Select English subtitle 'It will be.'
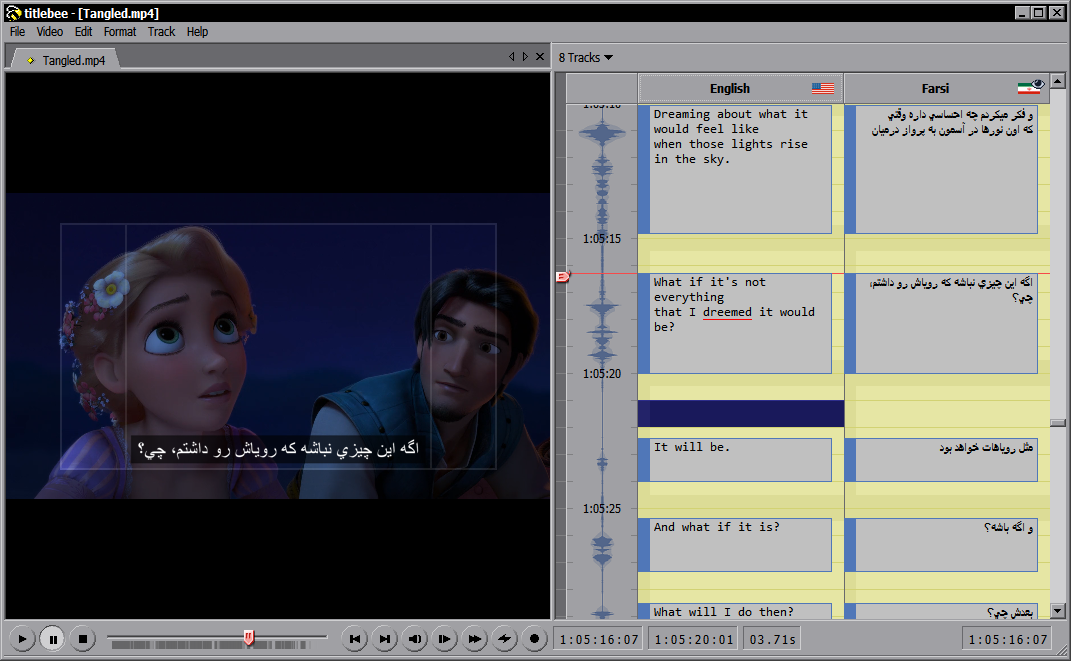1071x661 pixels. click(735, 460)
